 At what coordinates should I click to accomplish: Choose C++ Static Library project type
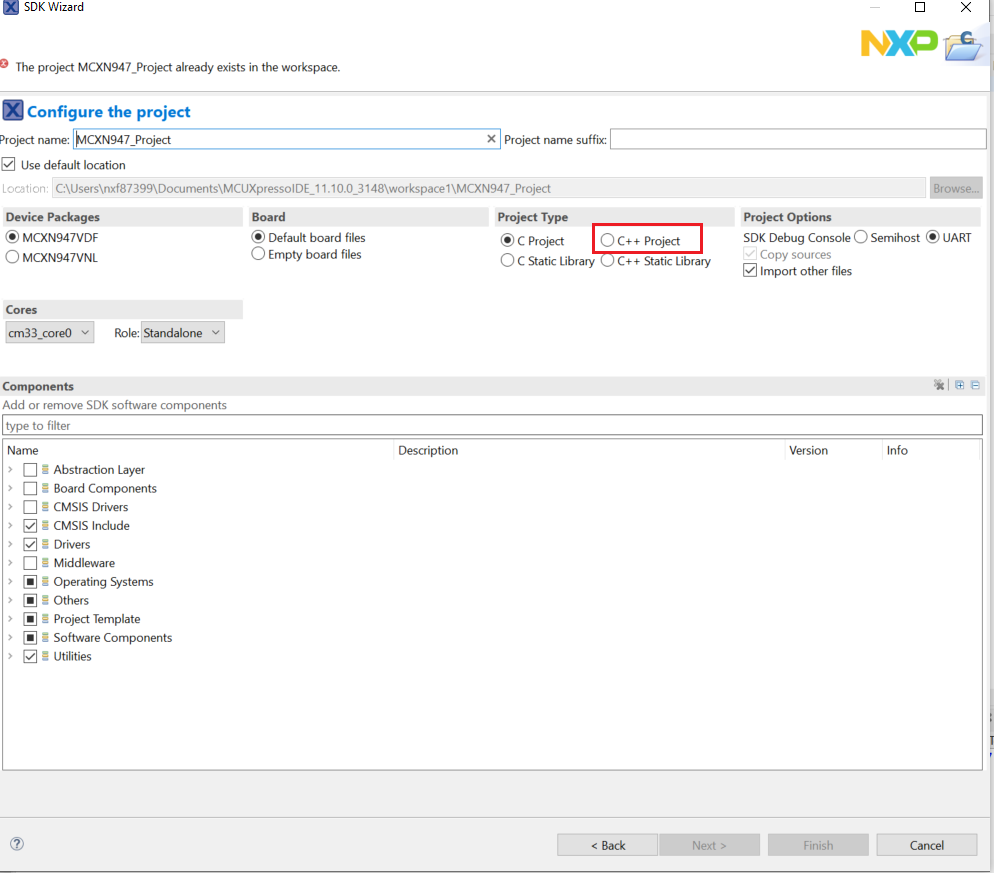pyautogui.click(x=607, y=261)
